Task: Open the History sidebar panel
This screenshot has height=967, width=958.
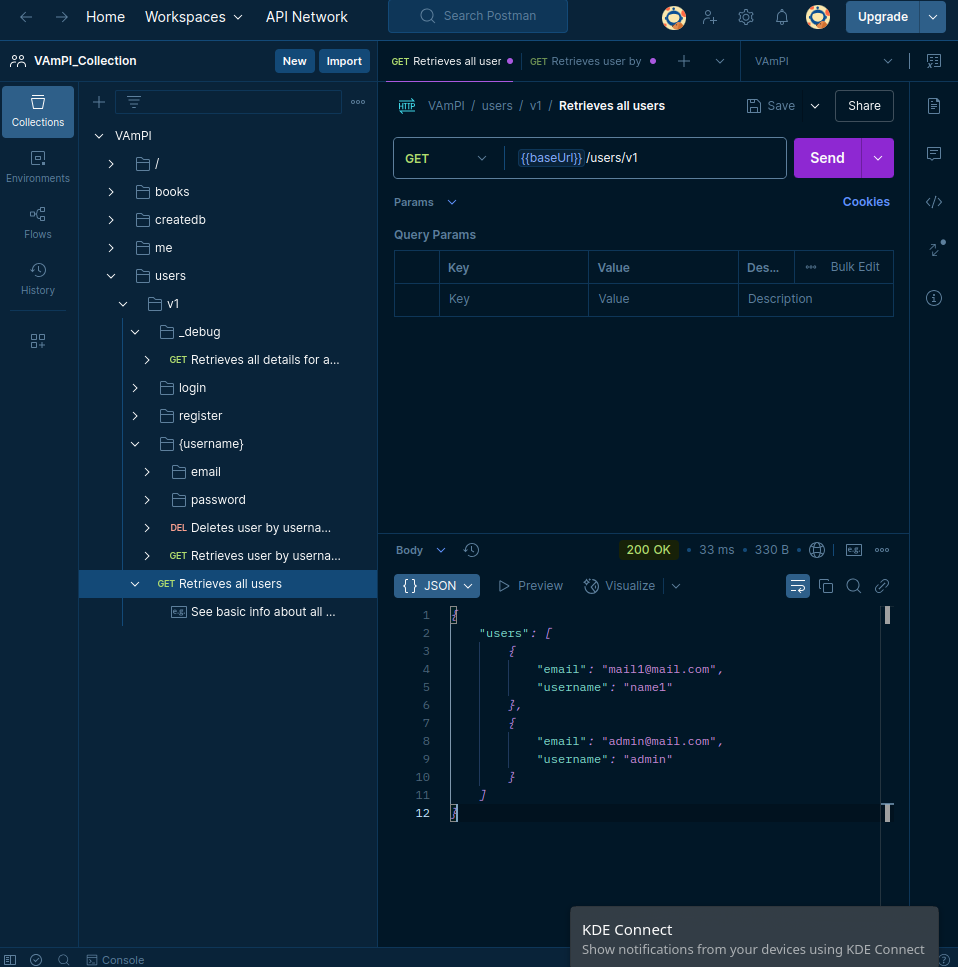Action: pos(38,278)
